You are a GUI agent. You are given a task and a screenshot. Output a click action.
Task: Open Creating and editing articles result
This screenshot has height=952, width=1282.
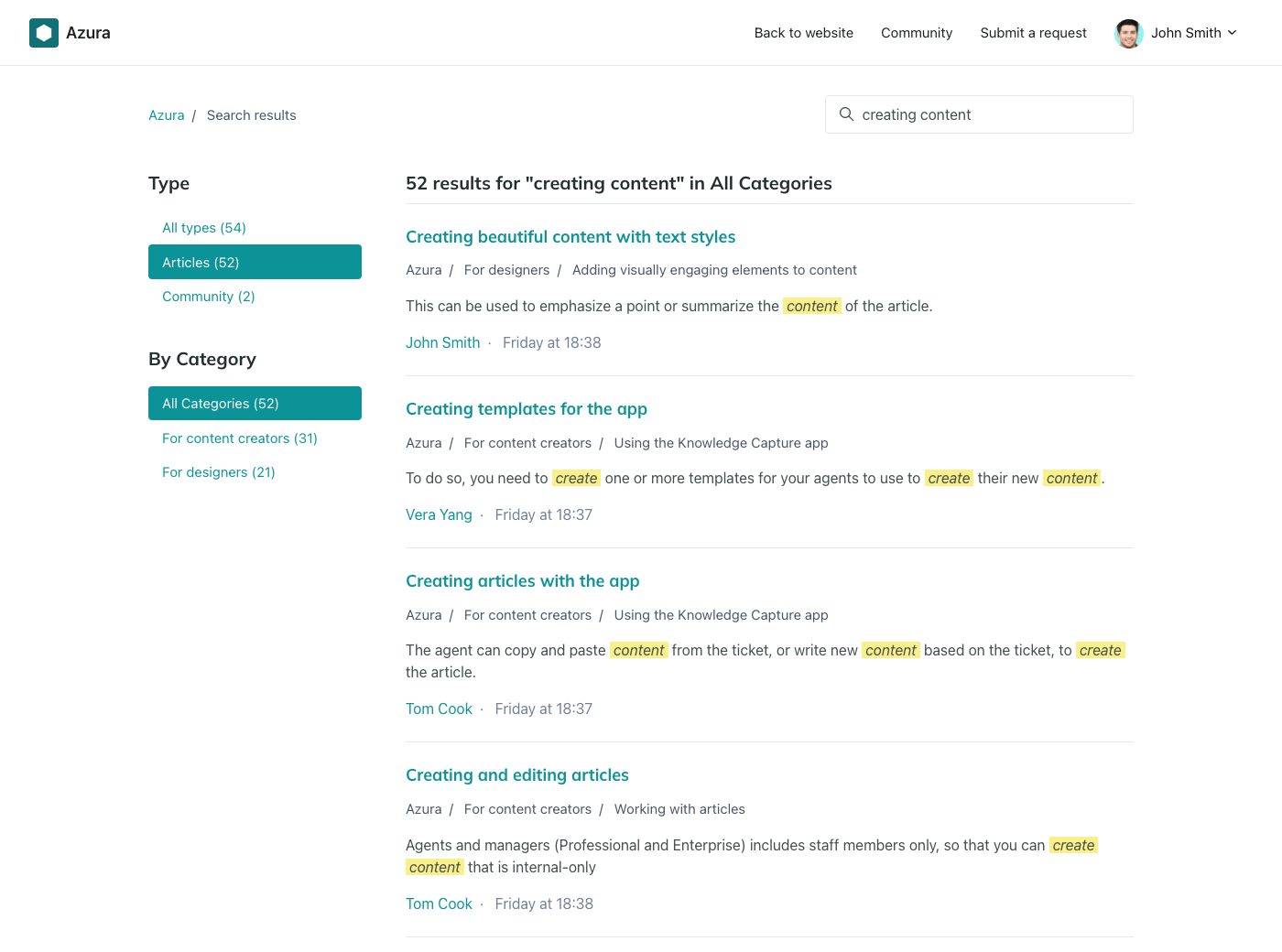pos(516,775)
